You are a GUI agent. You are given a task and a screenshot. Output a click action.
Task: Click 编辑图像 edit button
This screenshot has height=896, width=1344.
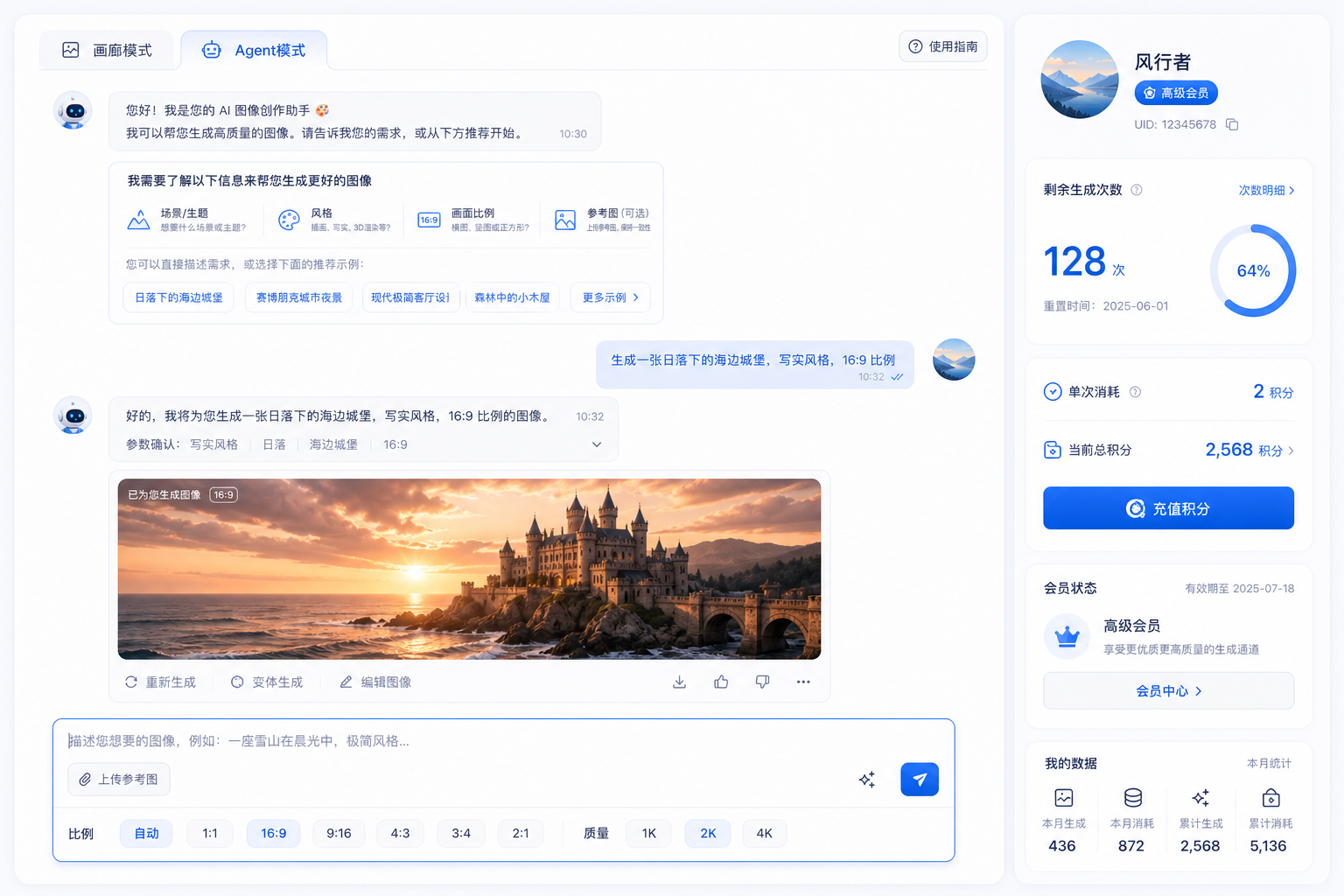[x=375, y=682]
